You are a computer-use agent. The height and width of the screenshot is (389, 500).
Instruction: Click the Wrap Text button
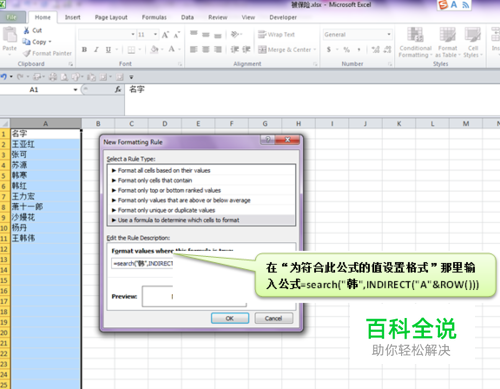pos(276,34)
